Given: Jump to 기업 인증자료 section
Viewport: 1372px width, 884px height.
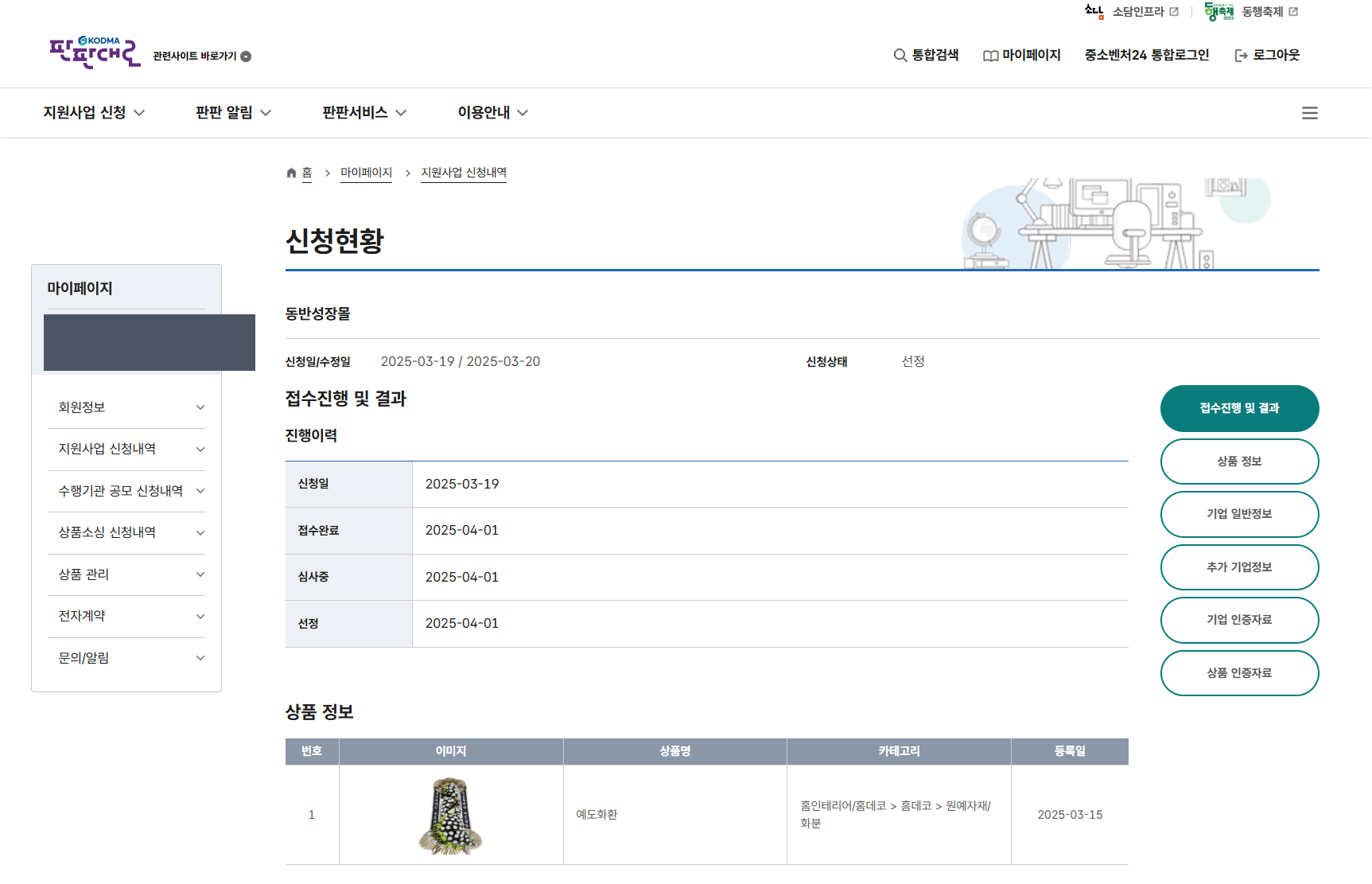Looking at the screenshot, I should click(x=1239, y=620).
